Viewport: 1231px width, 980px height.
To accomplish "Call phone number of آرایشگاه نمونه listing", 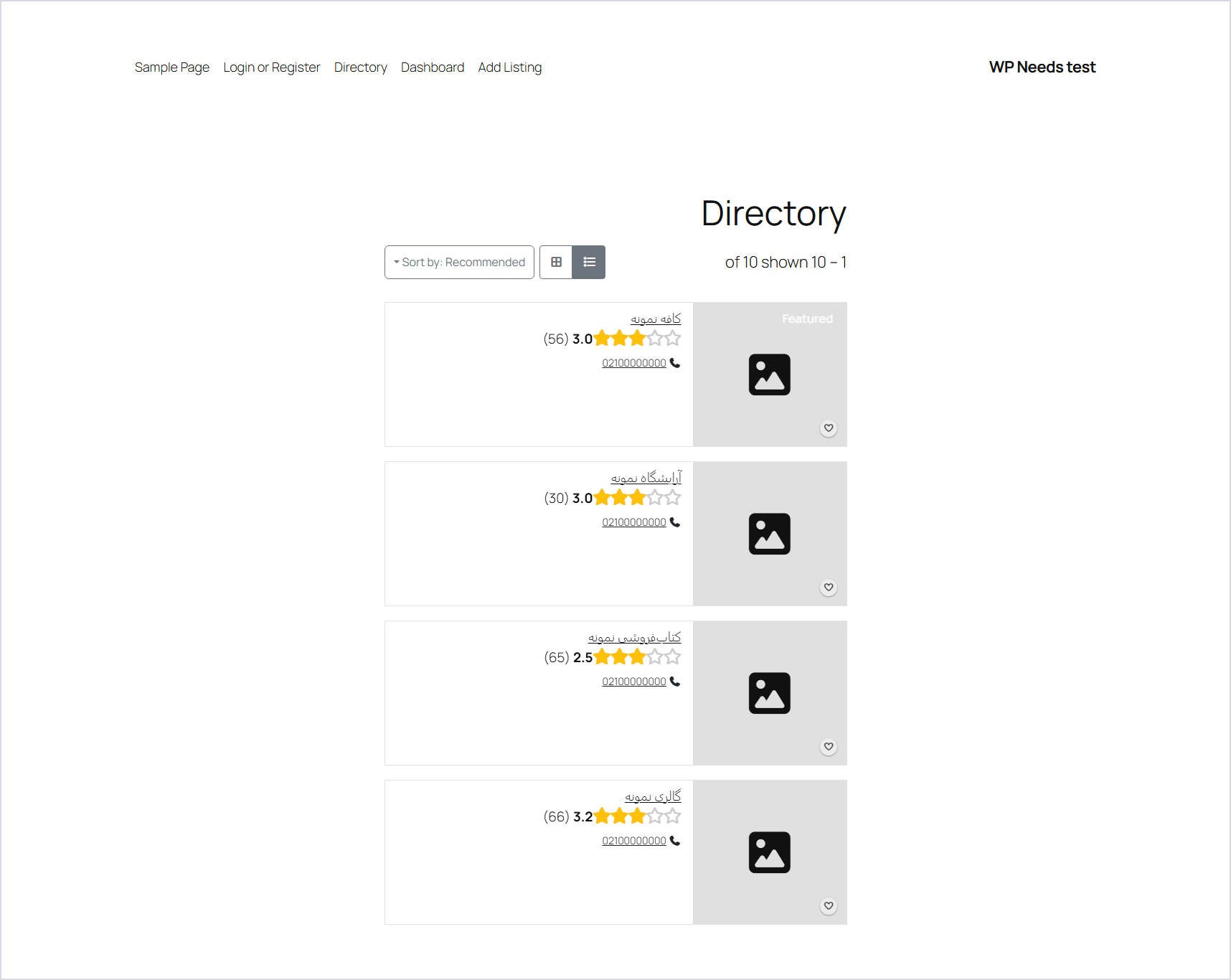I will (x=634, y=522).
